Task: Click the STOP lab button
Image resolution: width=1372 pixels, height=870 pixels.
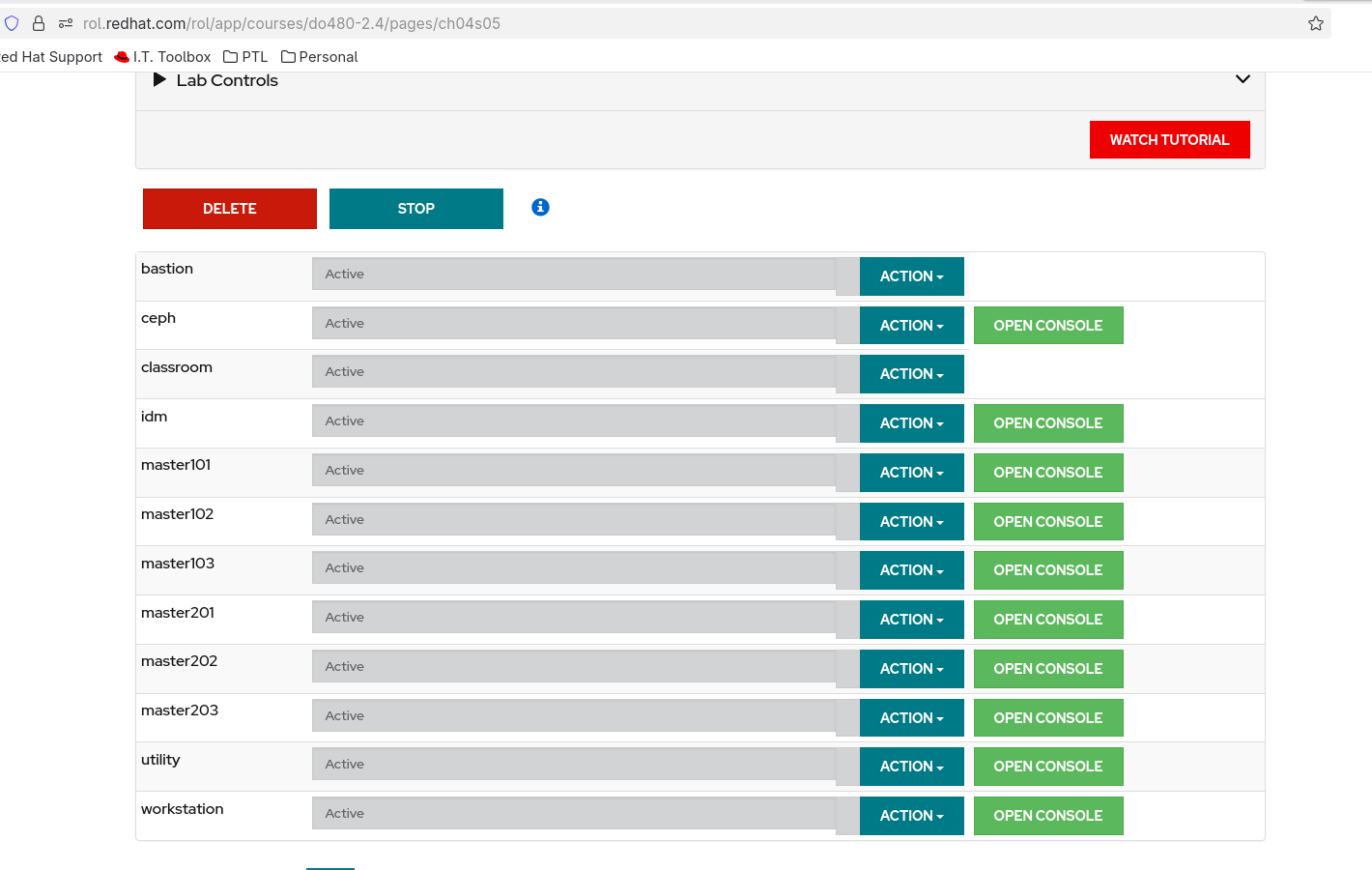Action: point(416,209)
